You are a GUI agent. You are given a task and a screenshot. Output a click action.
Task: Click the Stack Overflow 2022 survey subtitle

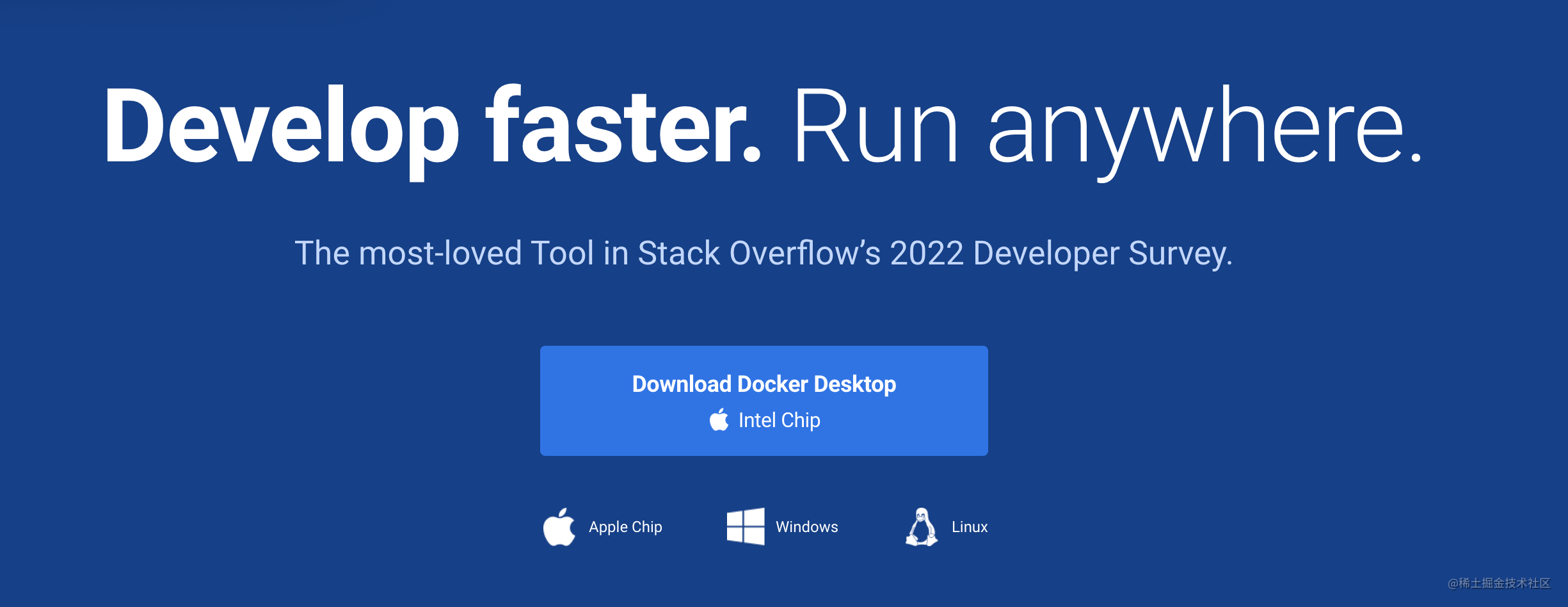764,253
